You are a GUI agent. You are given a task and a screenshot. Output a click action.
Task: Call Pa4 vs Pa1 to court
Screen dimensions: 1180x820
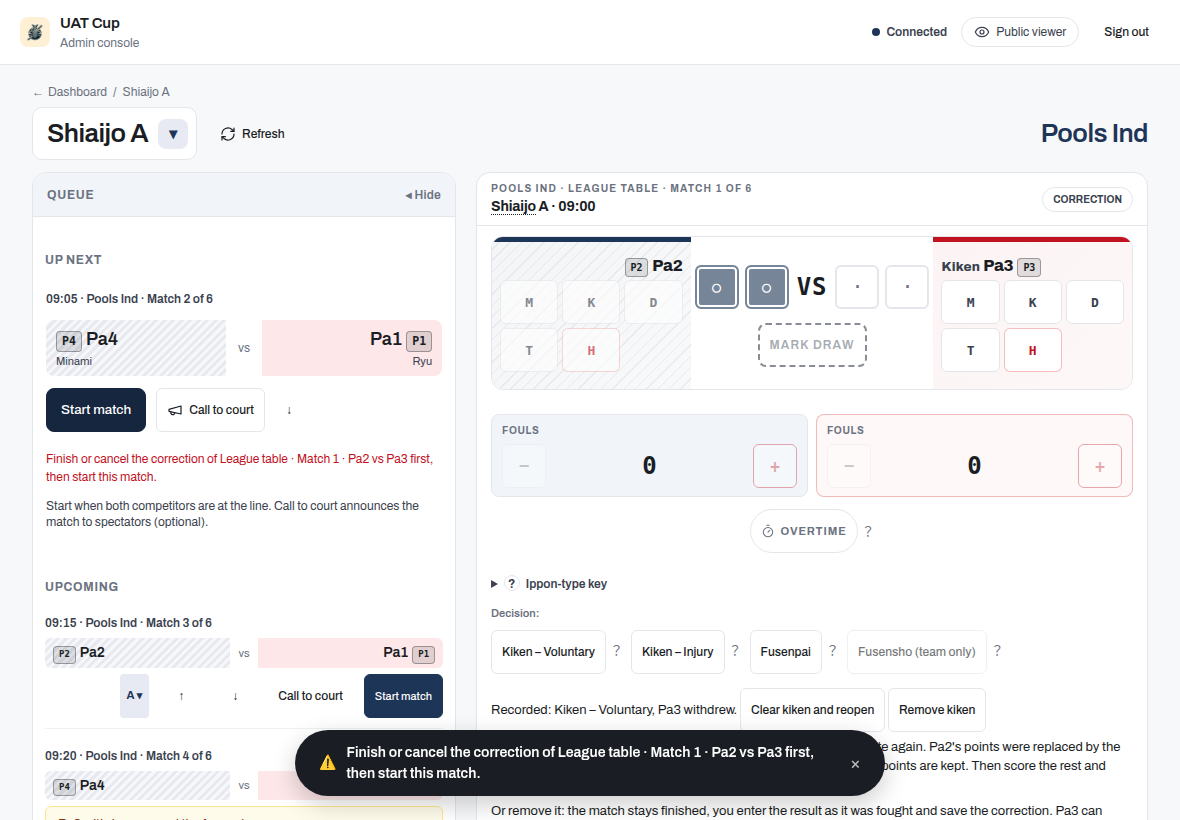(211, 410)
